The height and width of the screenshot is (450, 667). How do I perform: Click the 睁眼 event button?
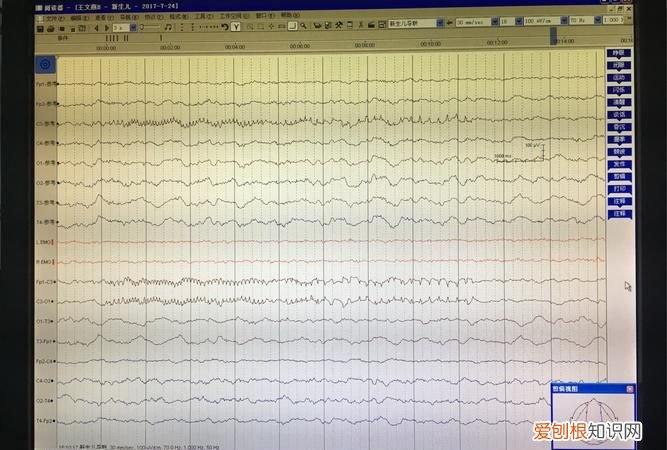(620, 52)
